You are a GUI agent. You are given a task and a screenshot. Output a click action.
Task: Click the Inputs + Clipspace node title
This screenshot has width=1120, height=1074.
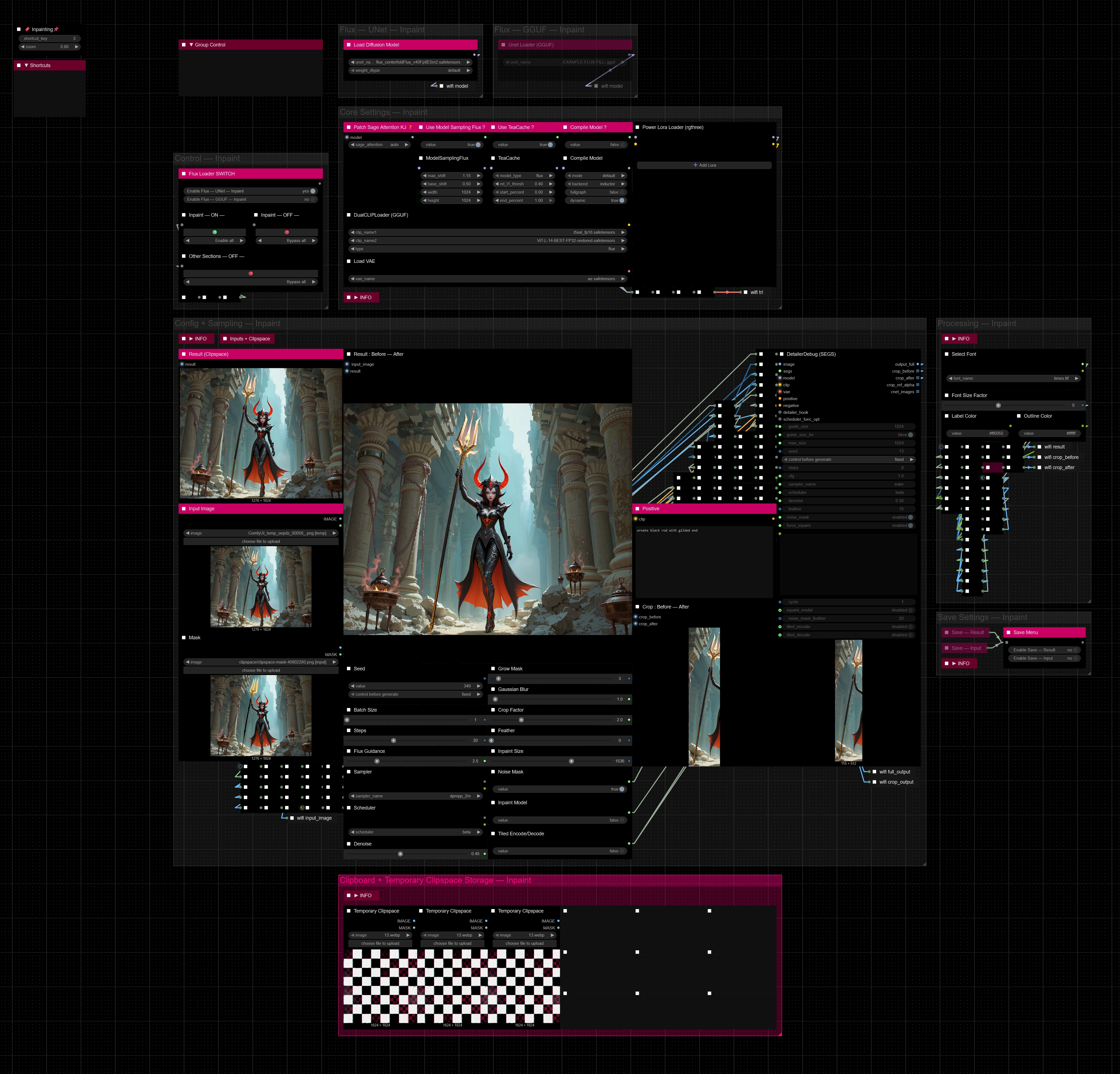[250, 339]
